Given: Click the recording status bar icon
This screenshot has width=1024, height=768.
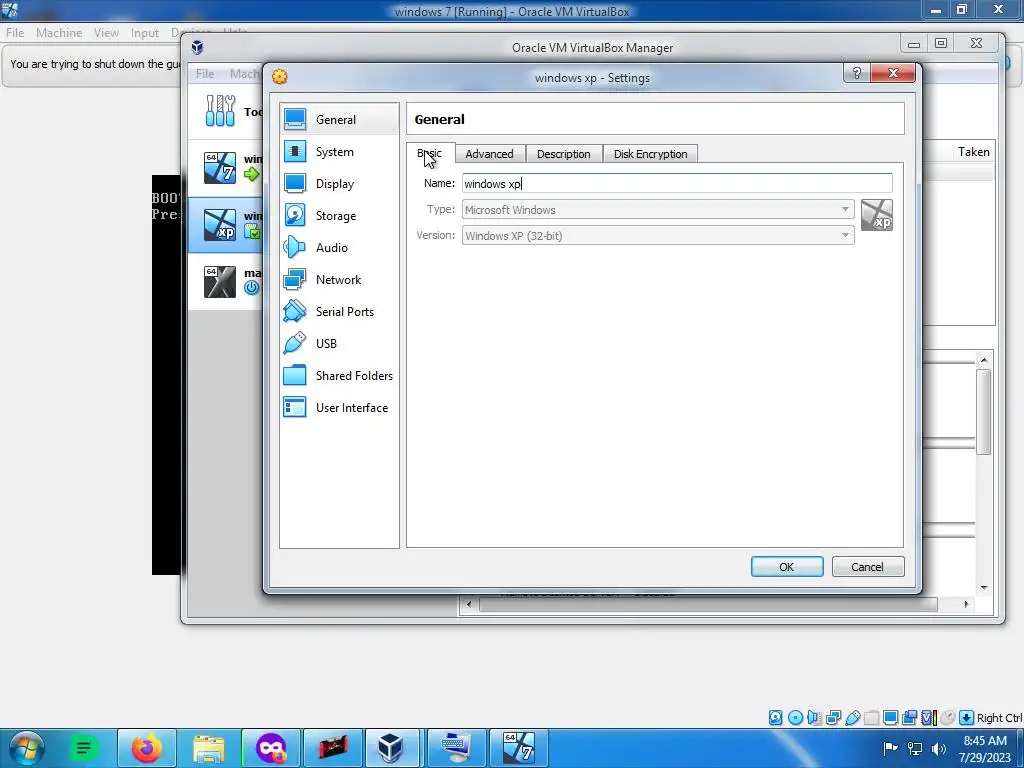Looking at the screenshot, I should [x=909, y=718].
